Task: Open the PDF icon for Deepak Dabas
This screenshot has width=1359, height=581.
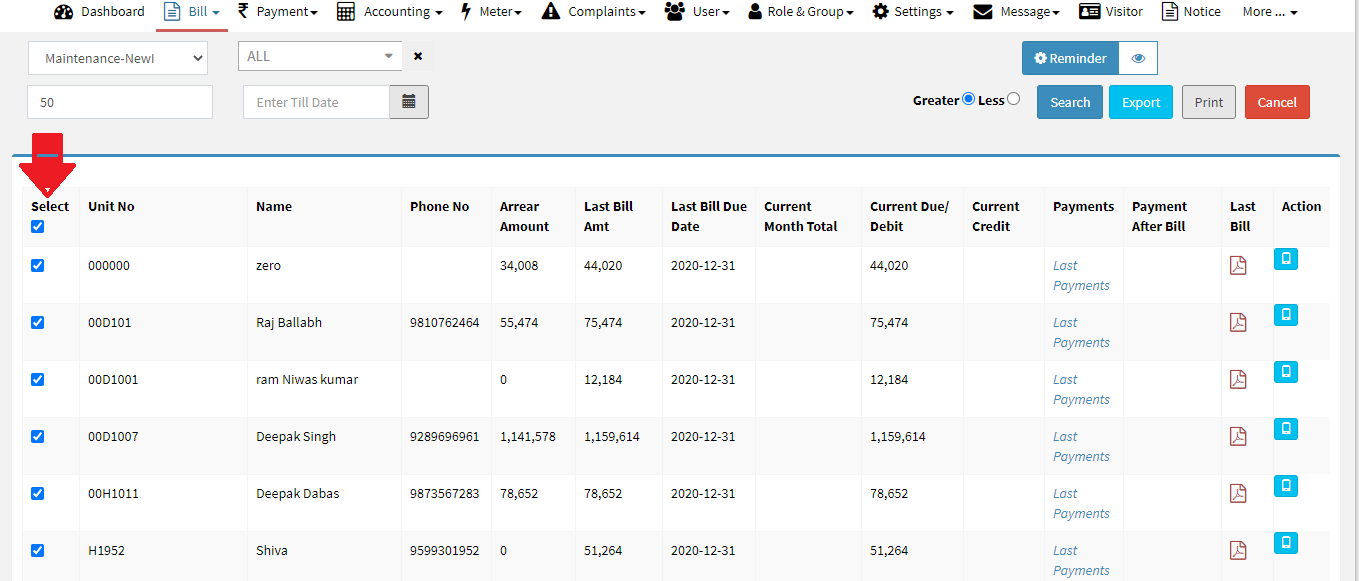Action: point(1238,494)
